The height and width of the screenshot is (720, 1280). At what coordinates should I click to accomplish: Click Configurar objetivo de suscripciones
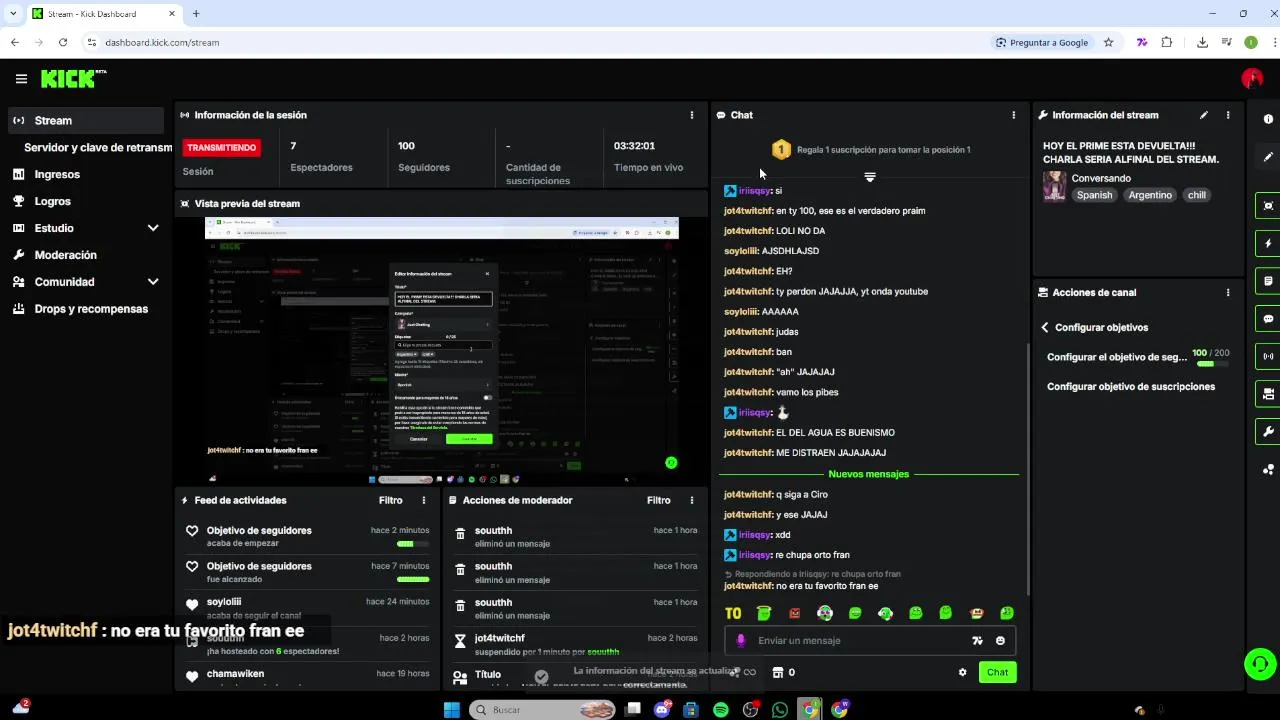(1131, 387)
